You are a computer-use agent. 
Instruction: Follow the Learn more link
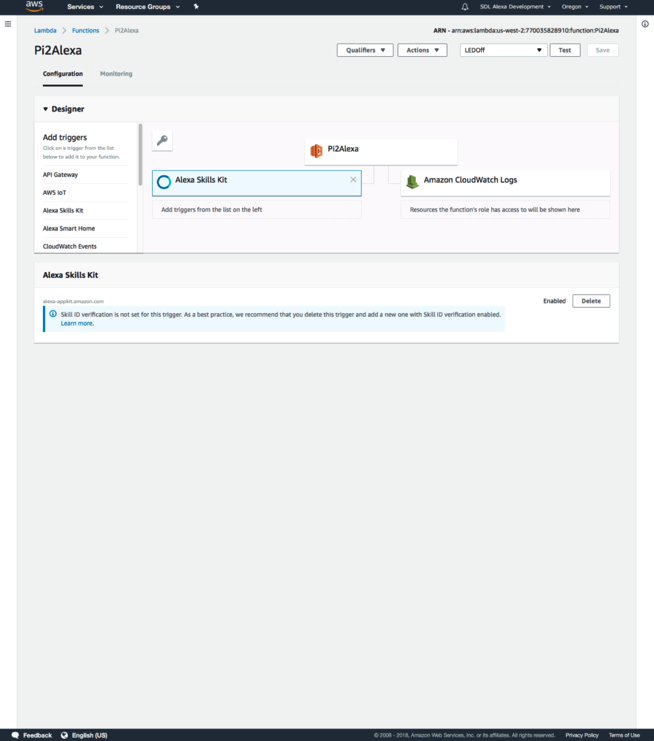77,324
